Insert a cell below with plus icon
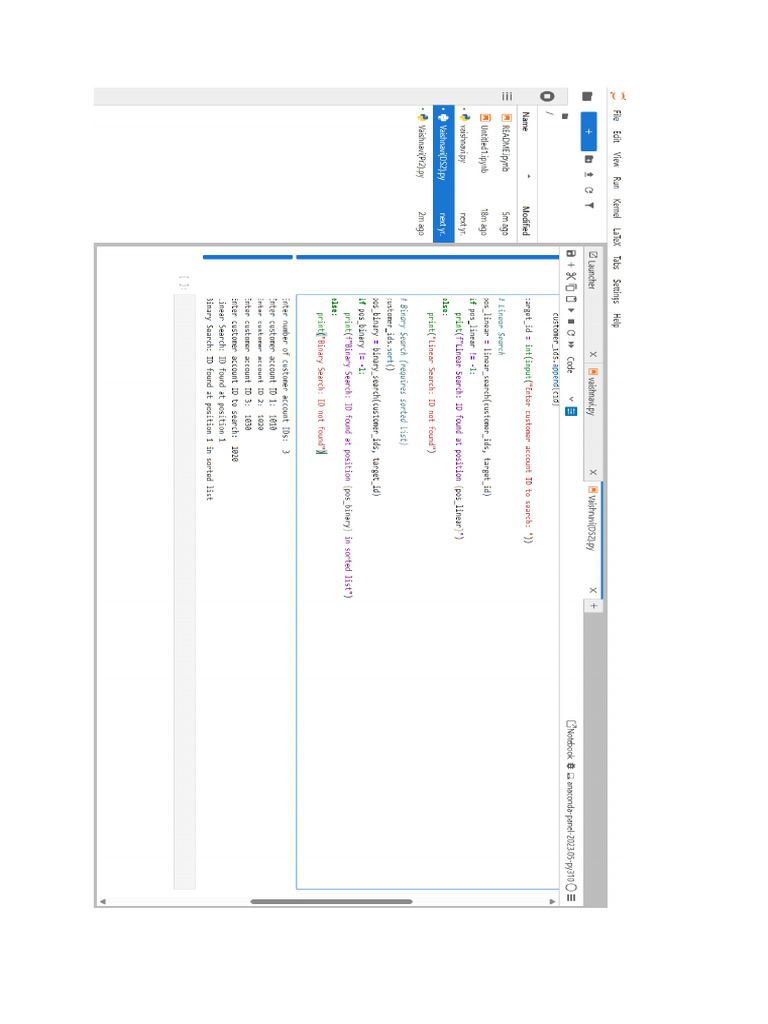Image resolution: width=768 pixels, height=1024 pixels. point(571,265)
